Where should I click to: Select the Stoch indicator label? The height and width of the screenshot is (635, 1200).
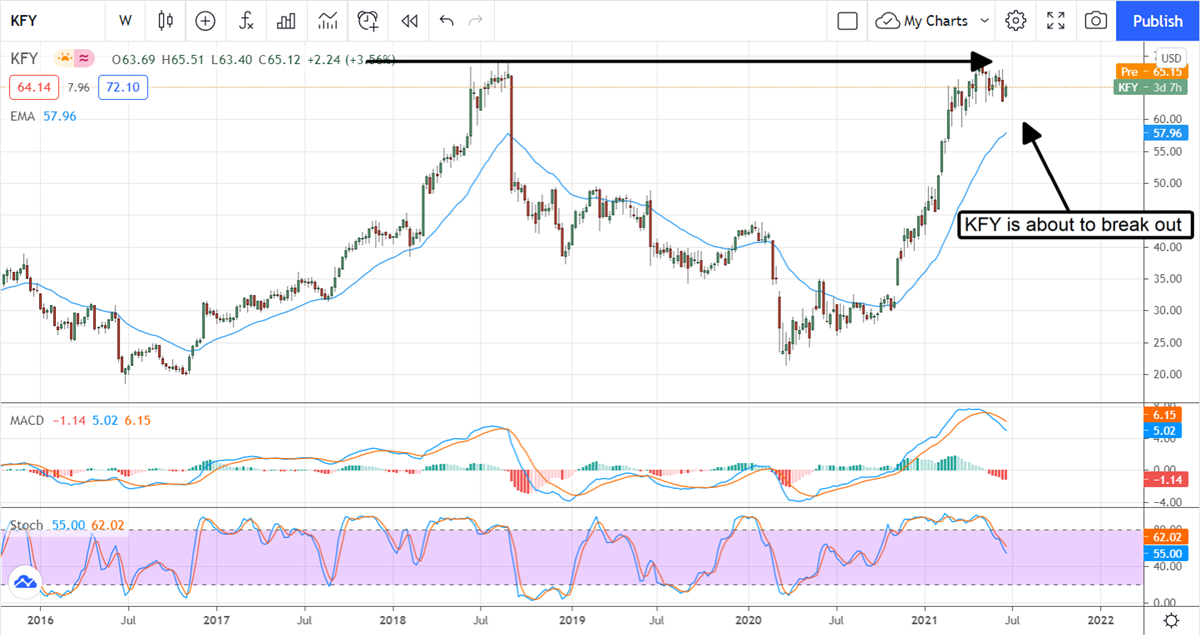click(26, 524)
